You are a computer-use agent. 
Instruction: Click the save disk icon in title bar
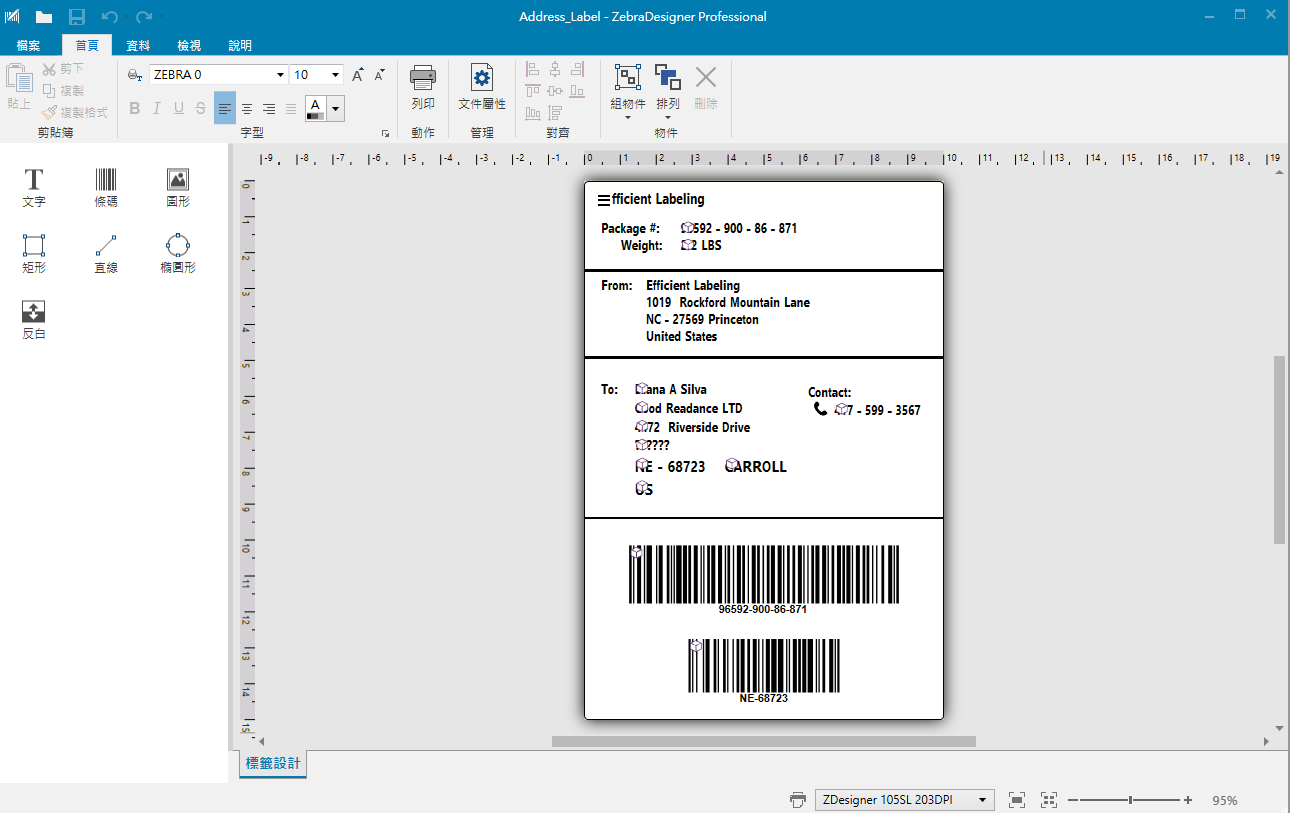click(77, 17)
